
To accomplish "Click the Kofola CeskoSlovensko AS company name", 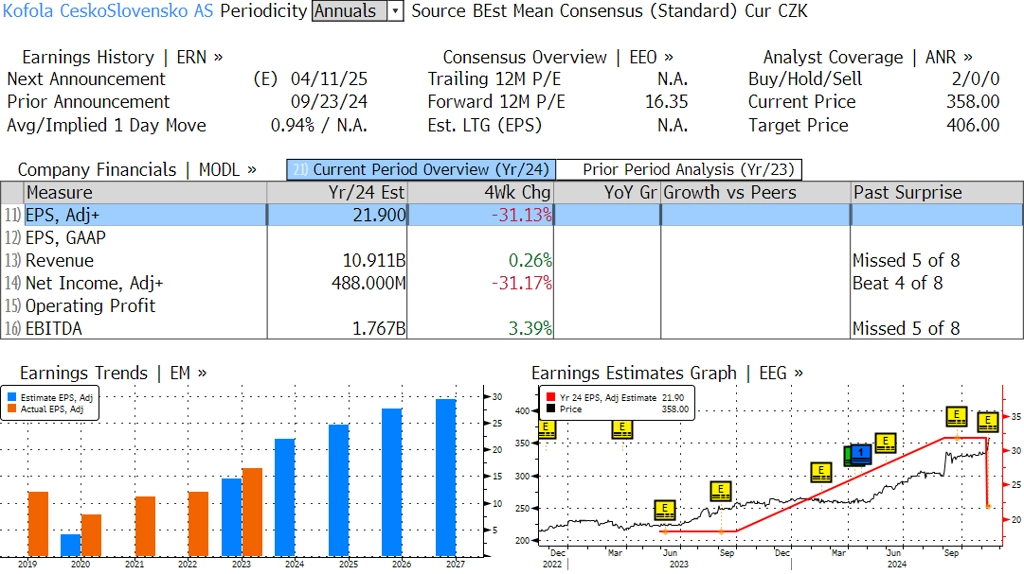I will point(108,11).
